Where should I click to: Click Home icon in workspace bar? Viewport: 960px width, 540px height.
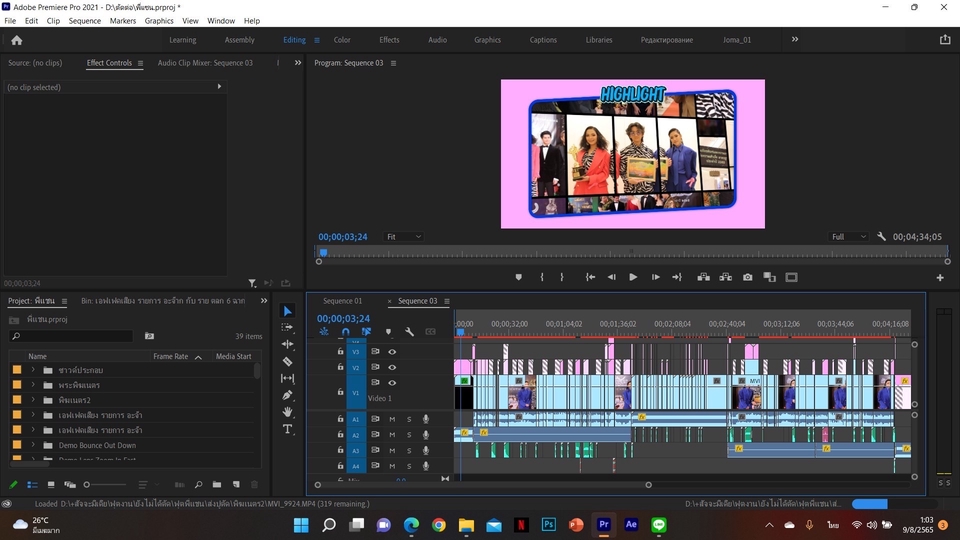click(17, 40)
